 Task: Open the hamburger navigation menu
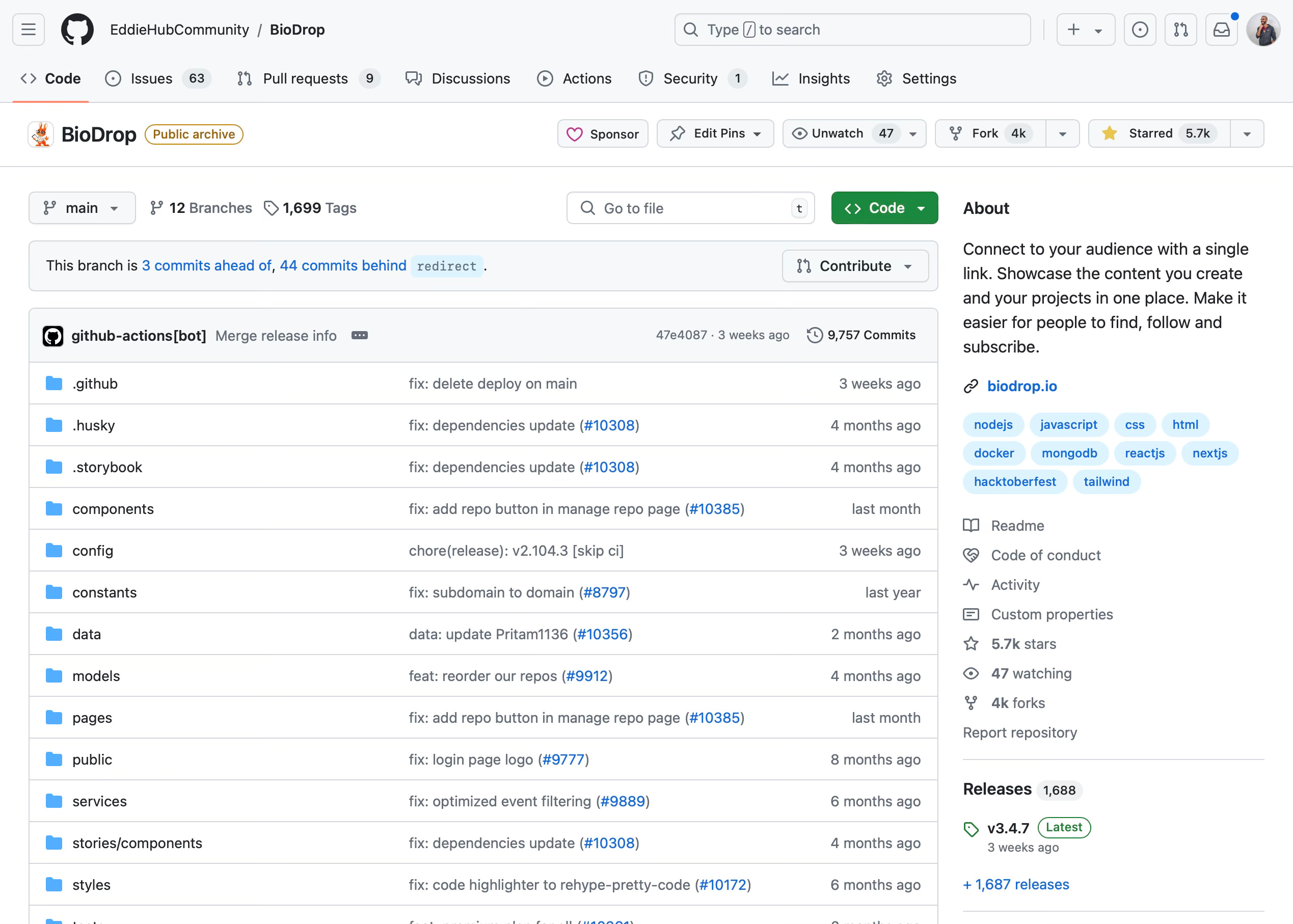click(29, 30)
